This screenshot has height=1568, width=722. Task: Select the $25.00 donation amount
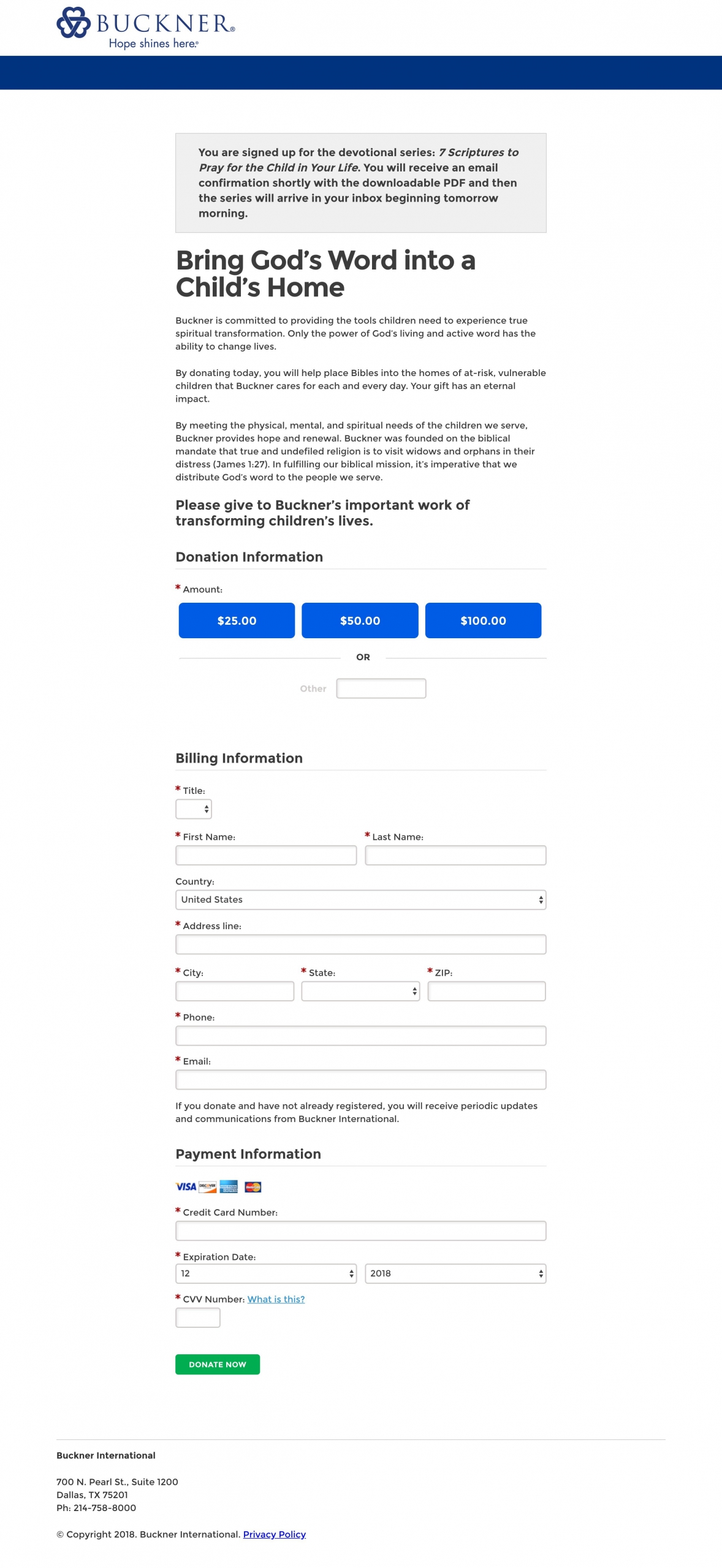(237, 620)
